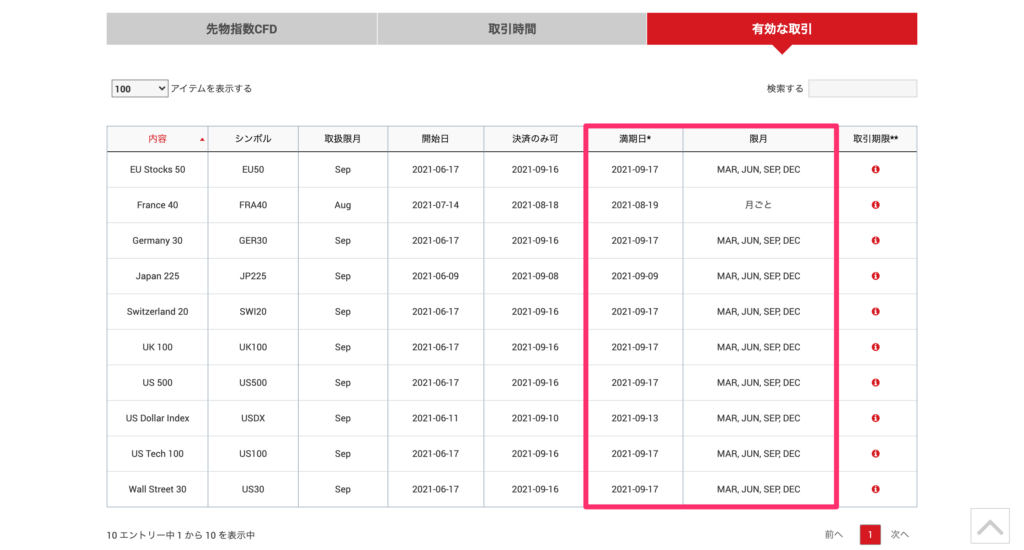Click the UK 100 name cell
Screen dimensions: 1024x550
pyautogui.click(x=157, y=347)
